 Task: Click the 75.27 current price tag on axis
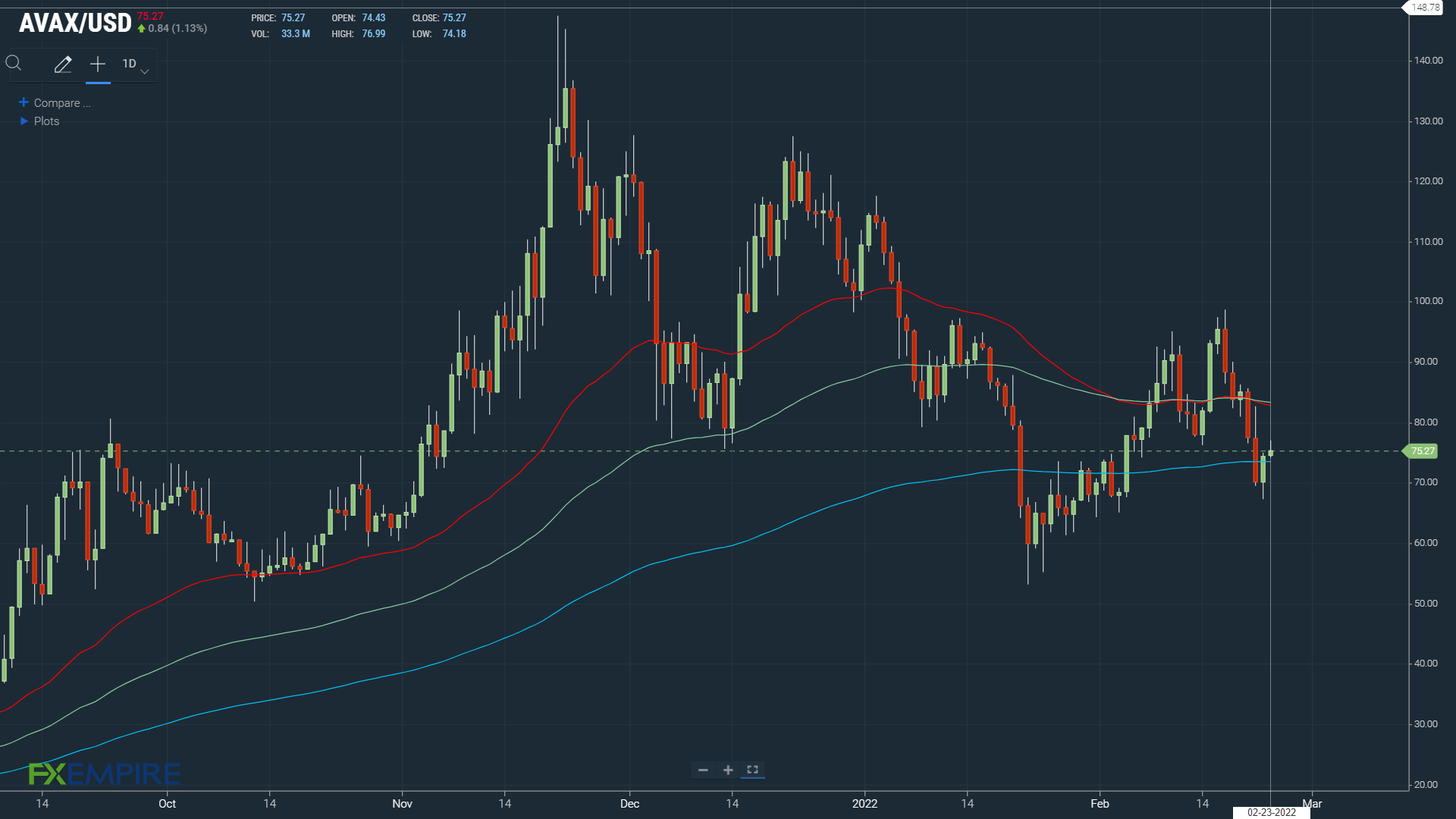[x=1422, y=451]
